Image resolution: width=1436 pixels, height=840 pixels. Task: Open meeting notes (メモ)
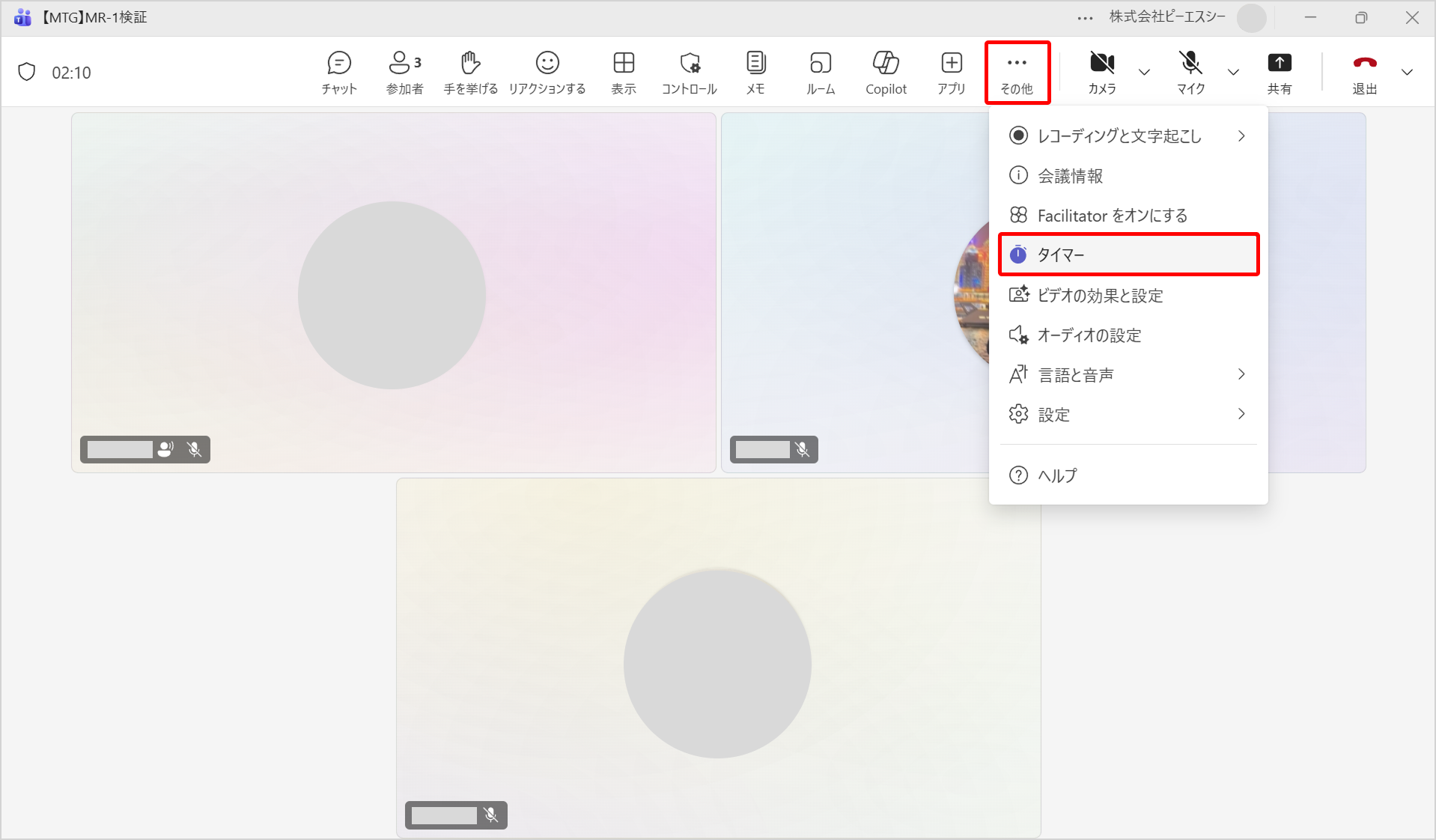click(x=755, y=73)
